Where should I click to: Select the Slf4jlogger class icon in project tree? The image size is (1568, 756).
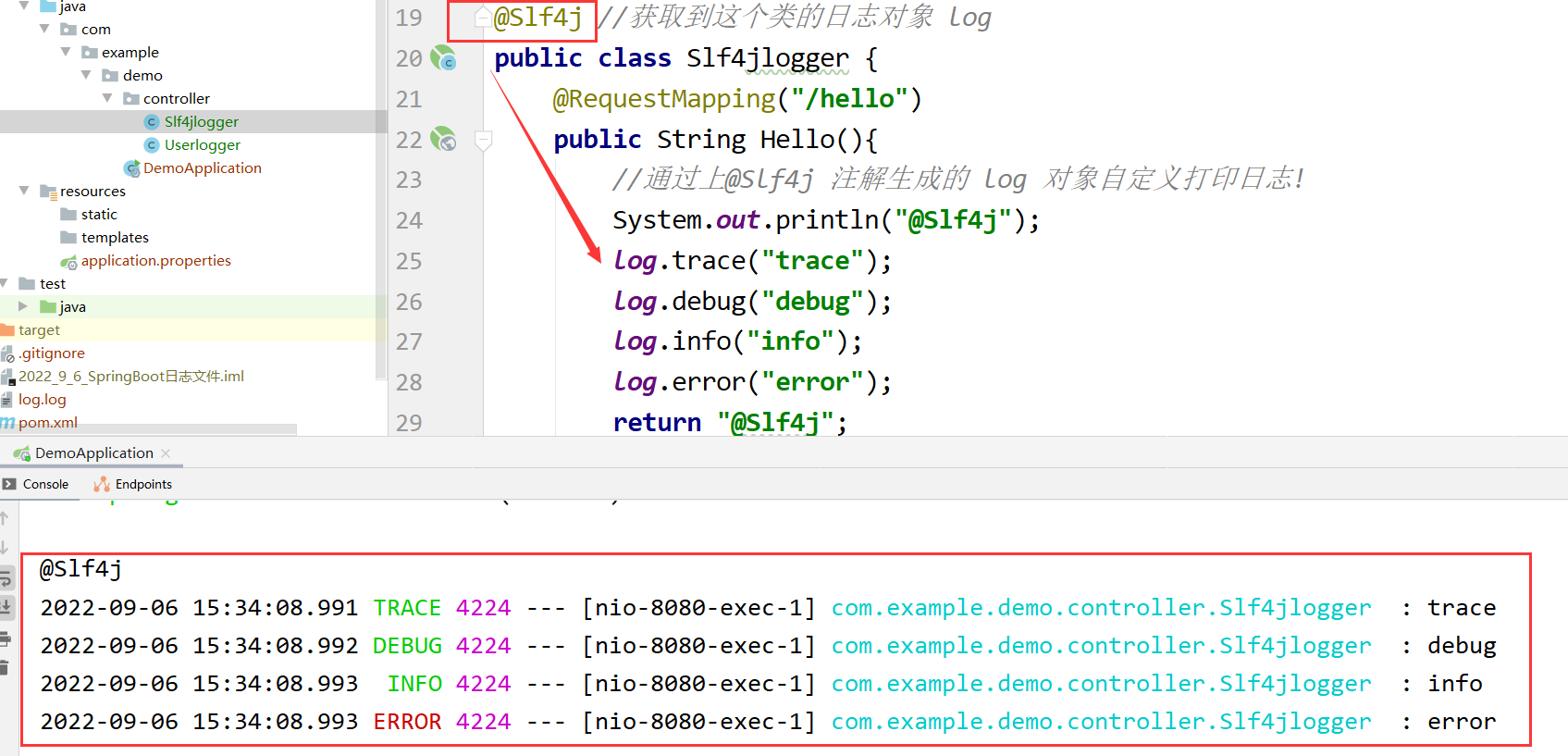tap(152, 122)
